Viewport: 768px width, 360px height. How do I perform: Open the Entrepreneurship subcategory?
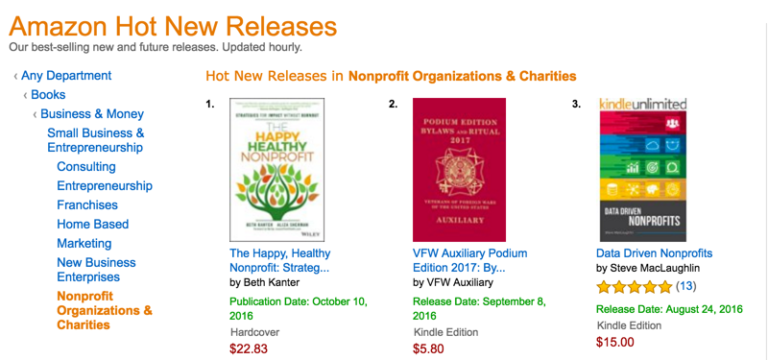[x=104, y=186]
